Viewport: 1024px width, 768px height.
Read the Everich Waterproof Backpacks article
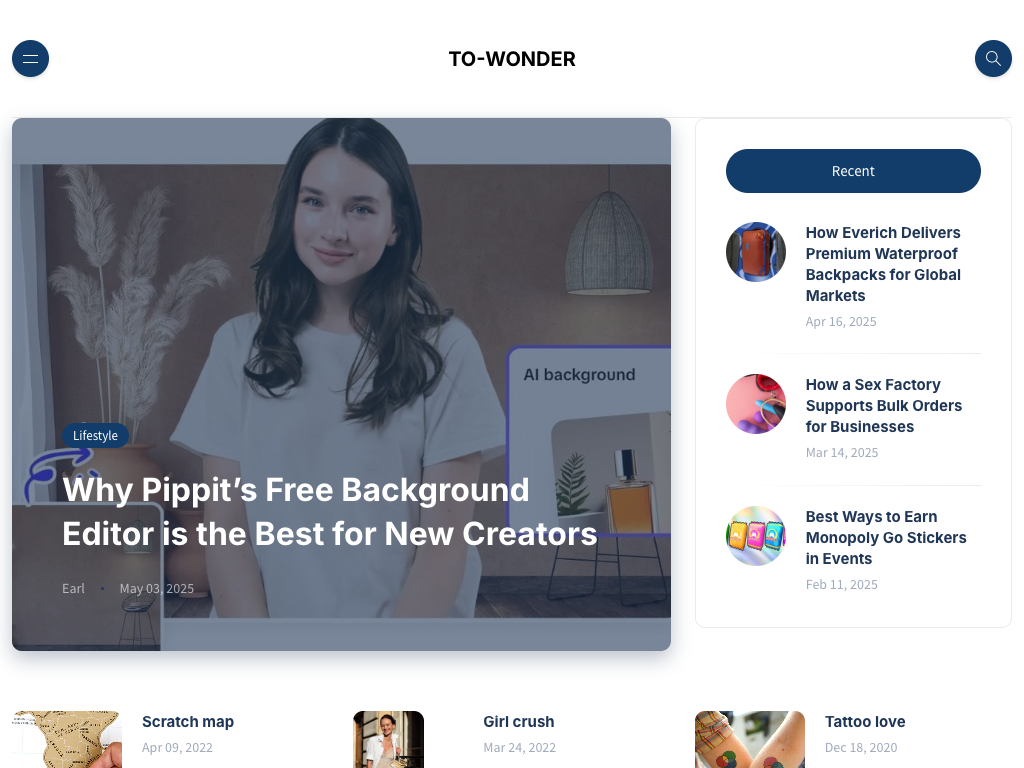click(x=883, y=264)
